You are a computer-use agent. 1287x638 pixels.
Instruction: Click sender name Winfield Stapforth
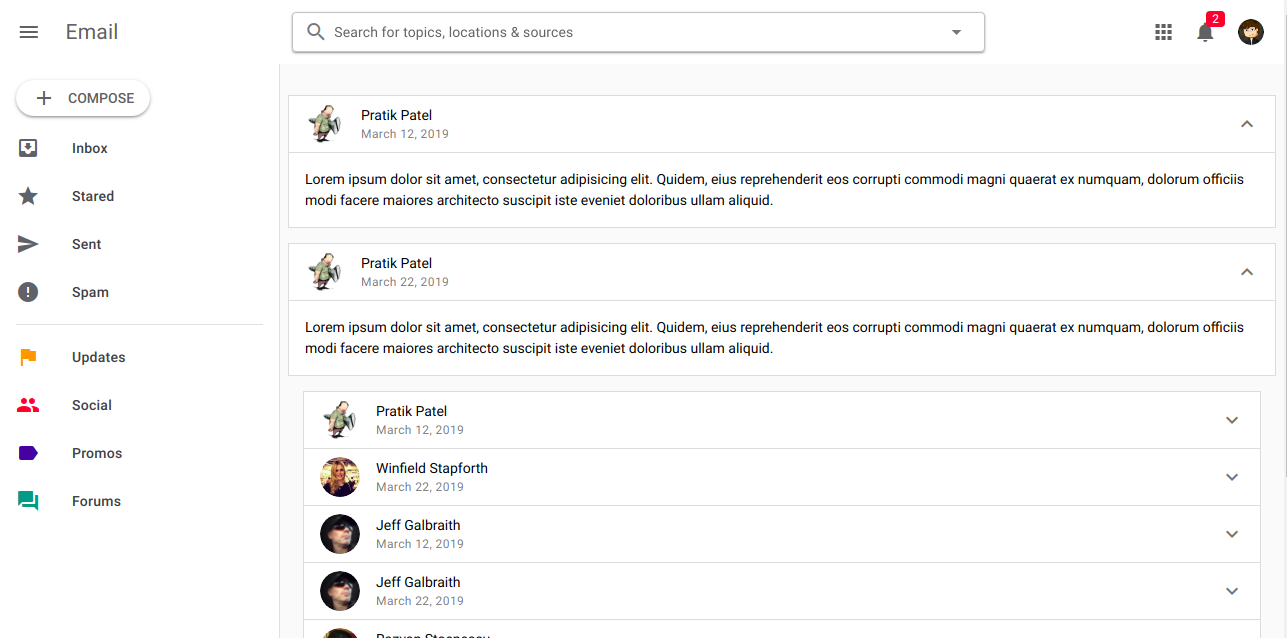tap(432, 468)
